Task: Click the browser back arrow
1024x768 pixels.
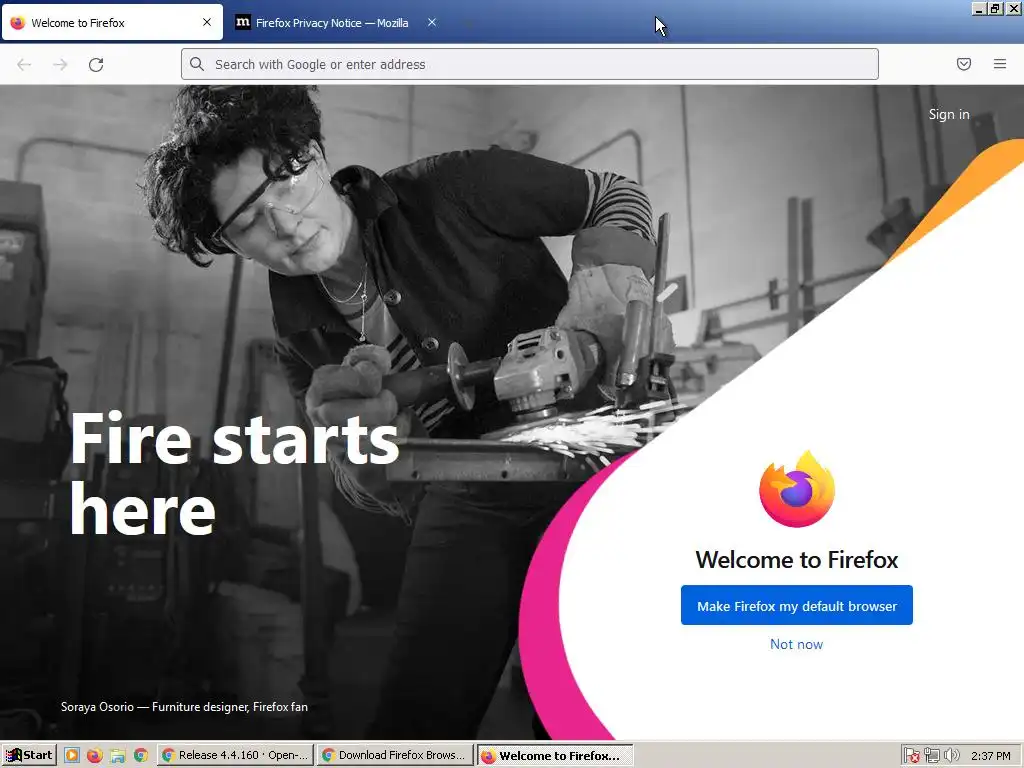Action: coord(24,65)
